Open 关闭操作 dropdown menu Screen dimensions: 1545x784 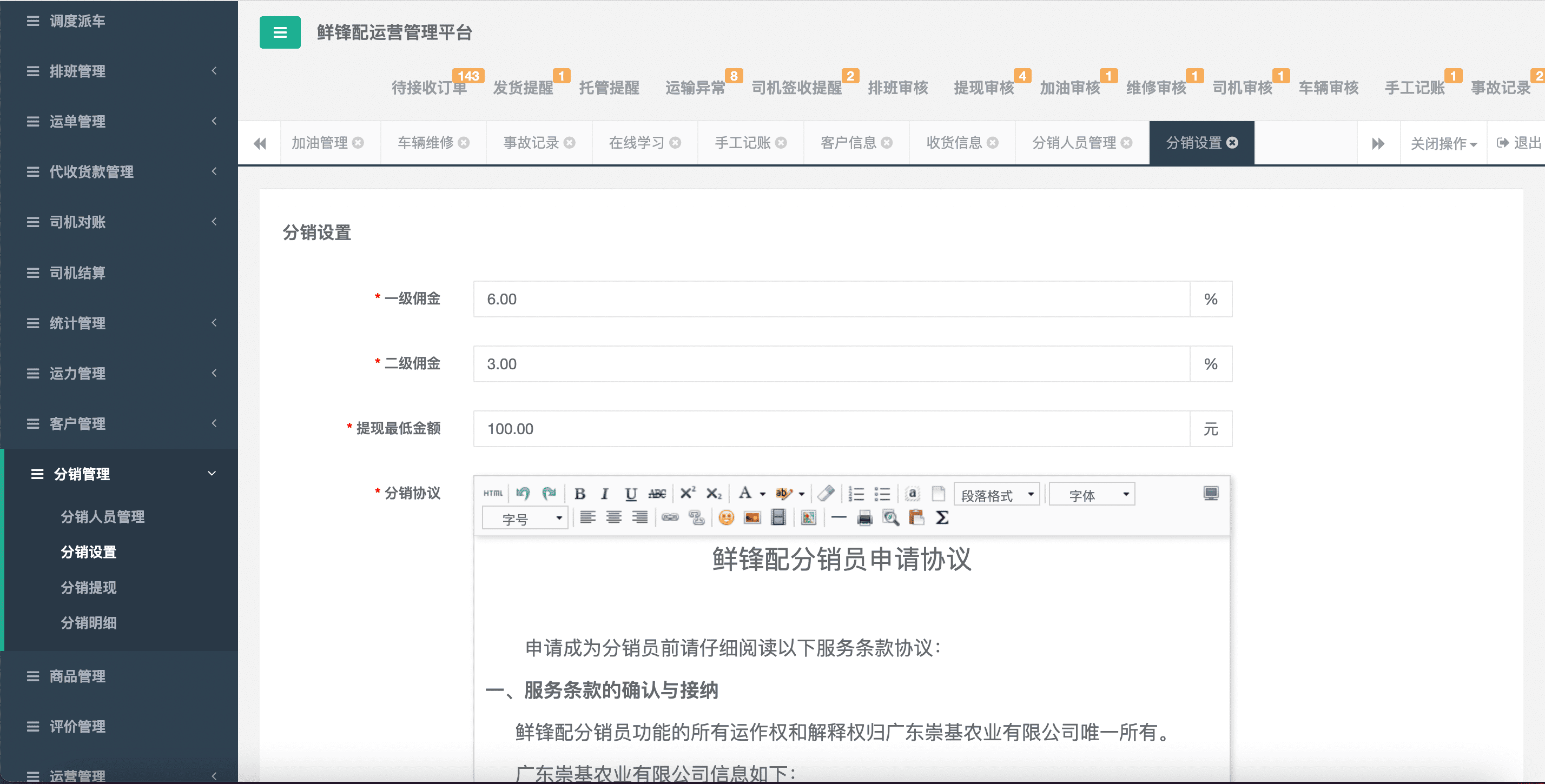(1444, 143)
